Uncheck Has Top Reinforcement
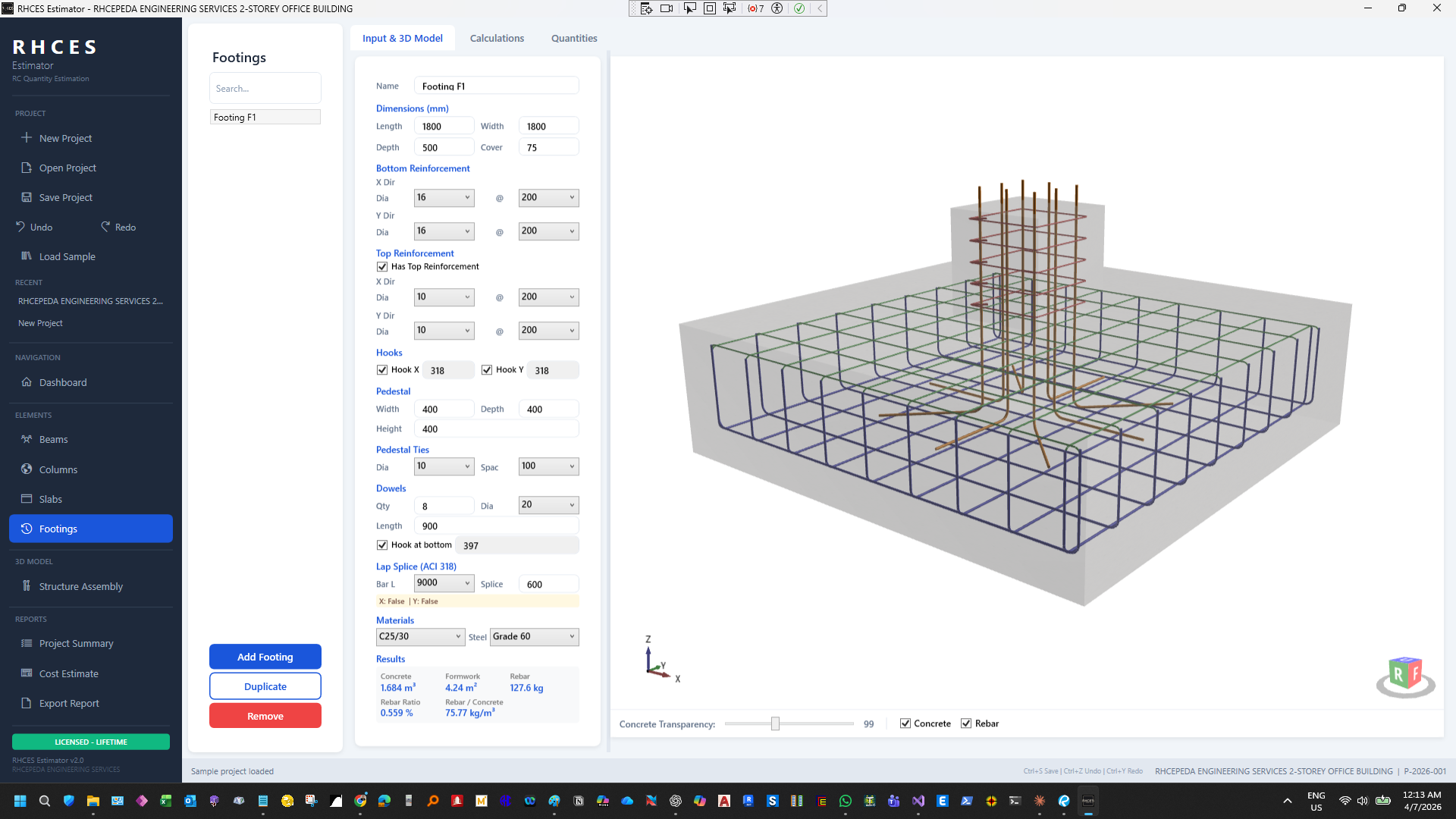 tap(382, 266)
